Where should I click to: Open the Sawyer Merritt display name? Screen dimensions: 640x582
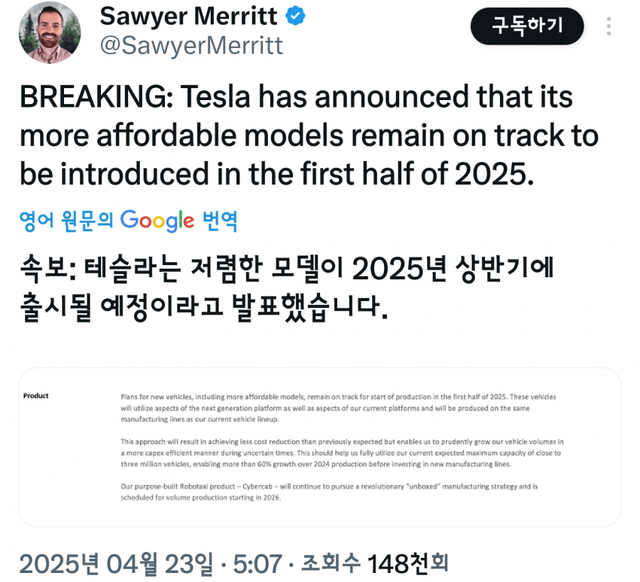(x=188, y=16)
